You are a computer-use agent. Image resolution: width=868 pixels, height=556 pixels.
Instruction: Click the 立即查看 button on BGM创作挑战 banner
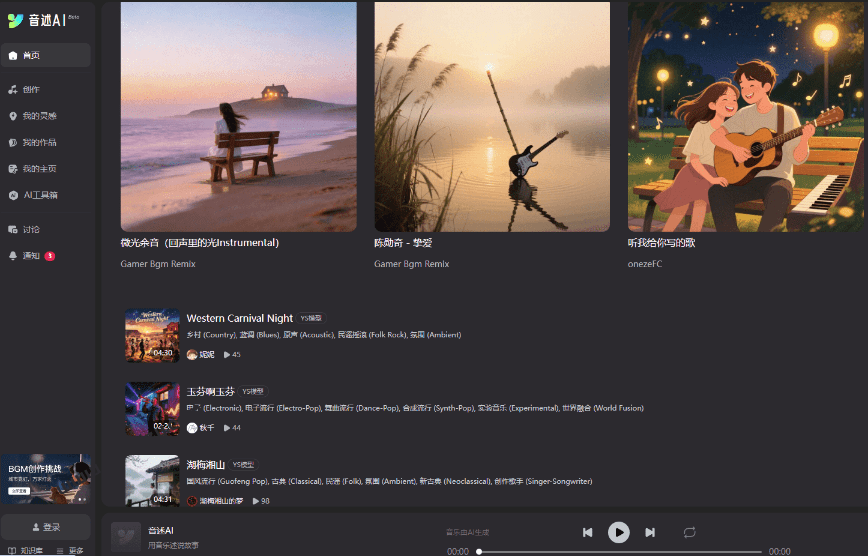(x=18, y=491)
